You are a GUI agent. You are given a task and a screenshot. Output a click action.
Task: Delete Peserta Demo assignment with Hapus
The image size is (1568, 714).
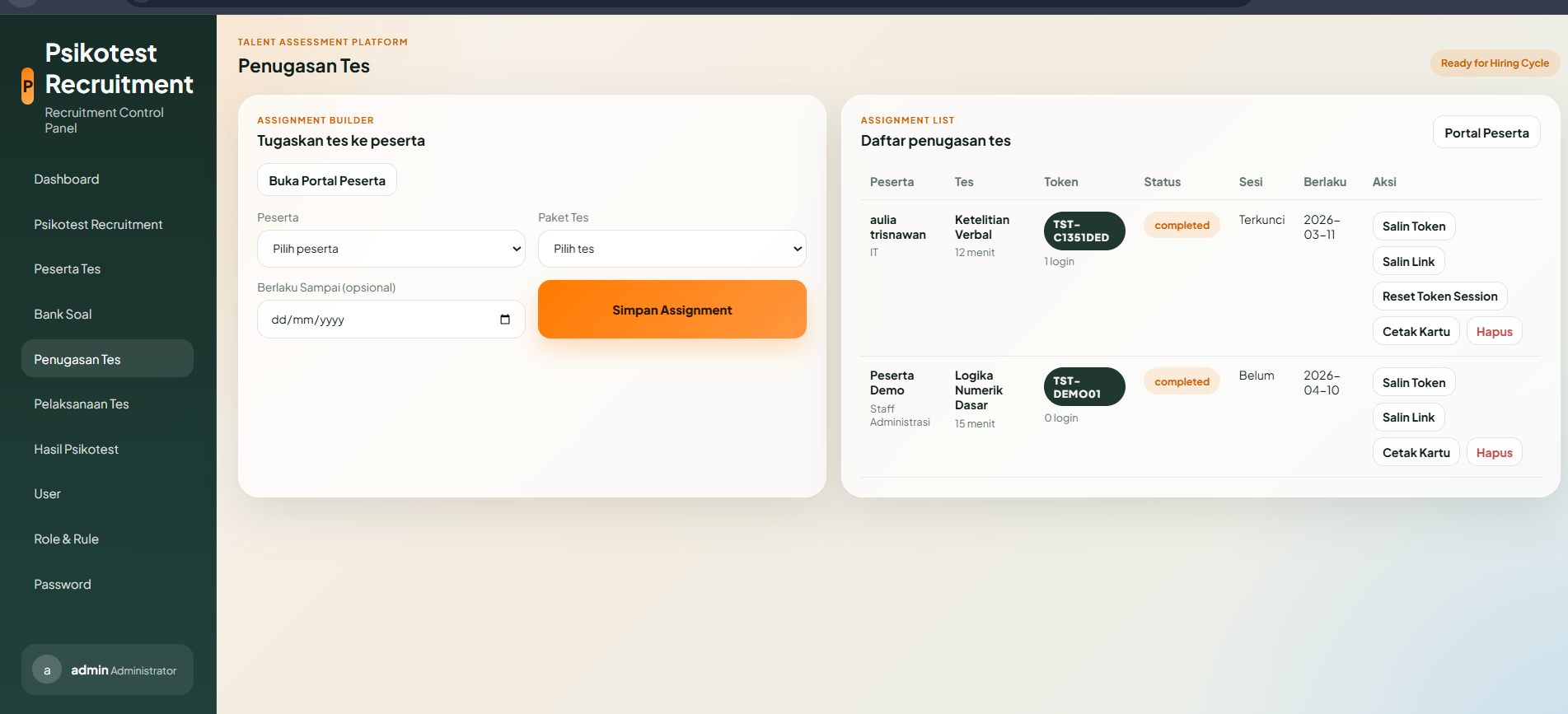point(1494,453)
